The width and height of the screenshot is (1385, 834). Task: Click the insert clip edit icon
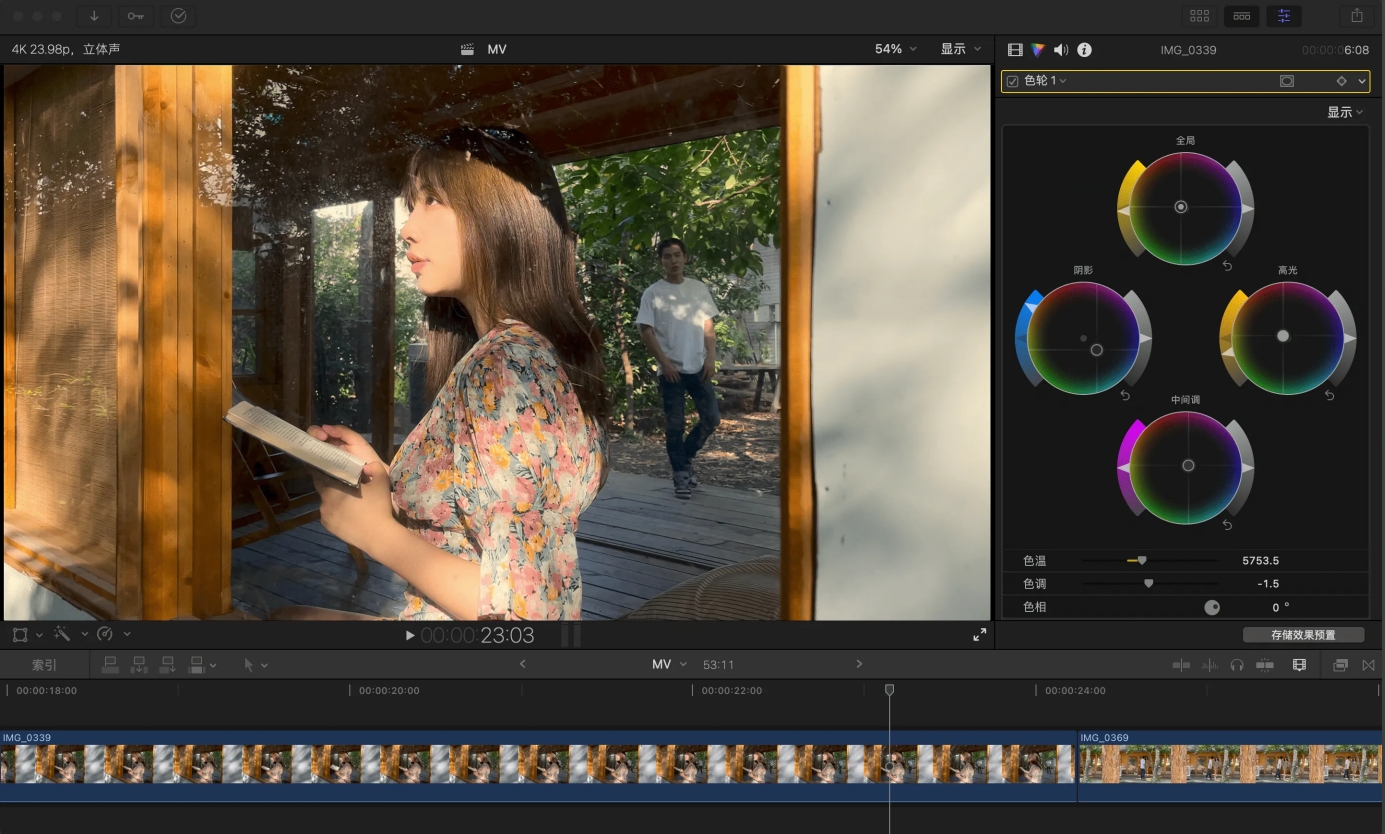pyautogui.click(x=139, y=664)
